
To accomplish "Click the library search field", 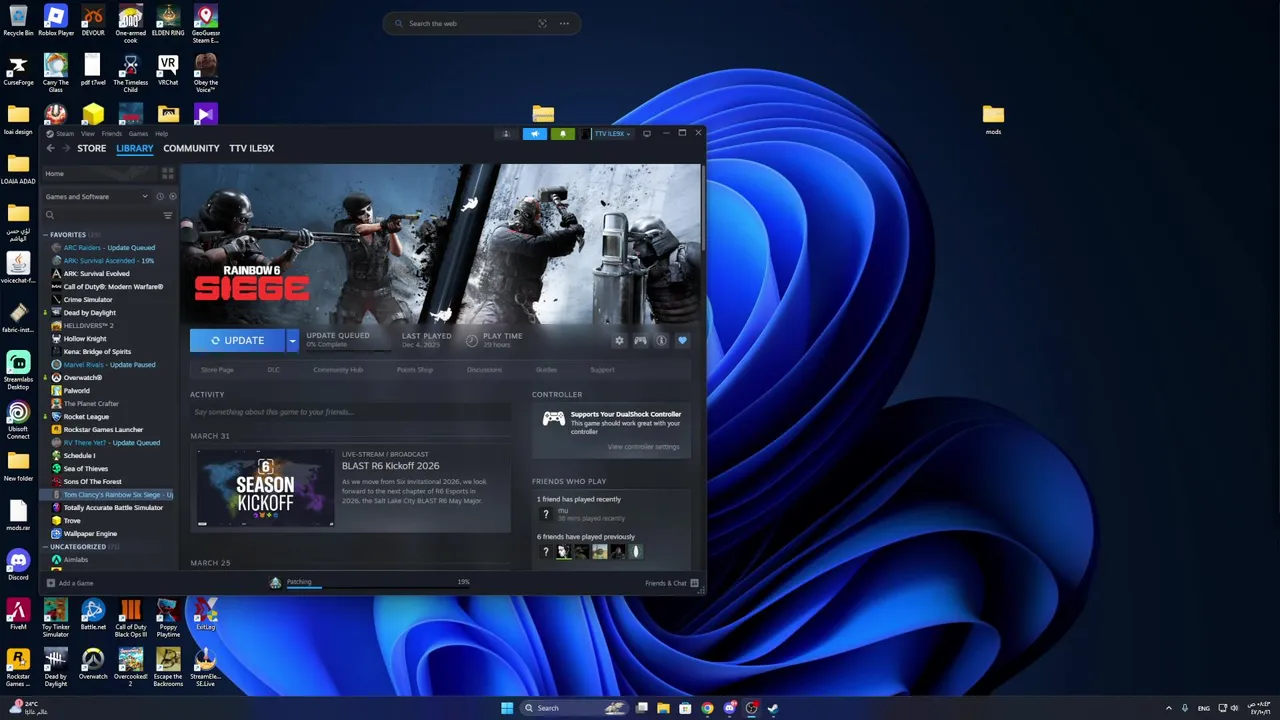I will (x=100, y=215).
